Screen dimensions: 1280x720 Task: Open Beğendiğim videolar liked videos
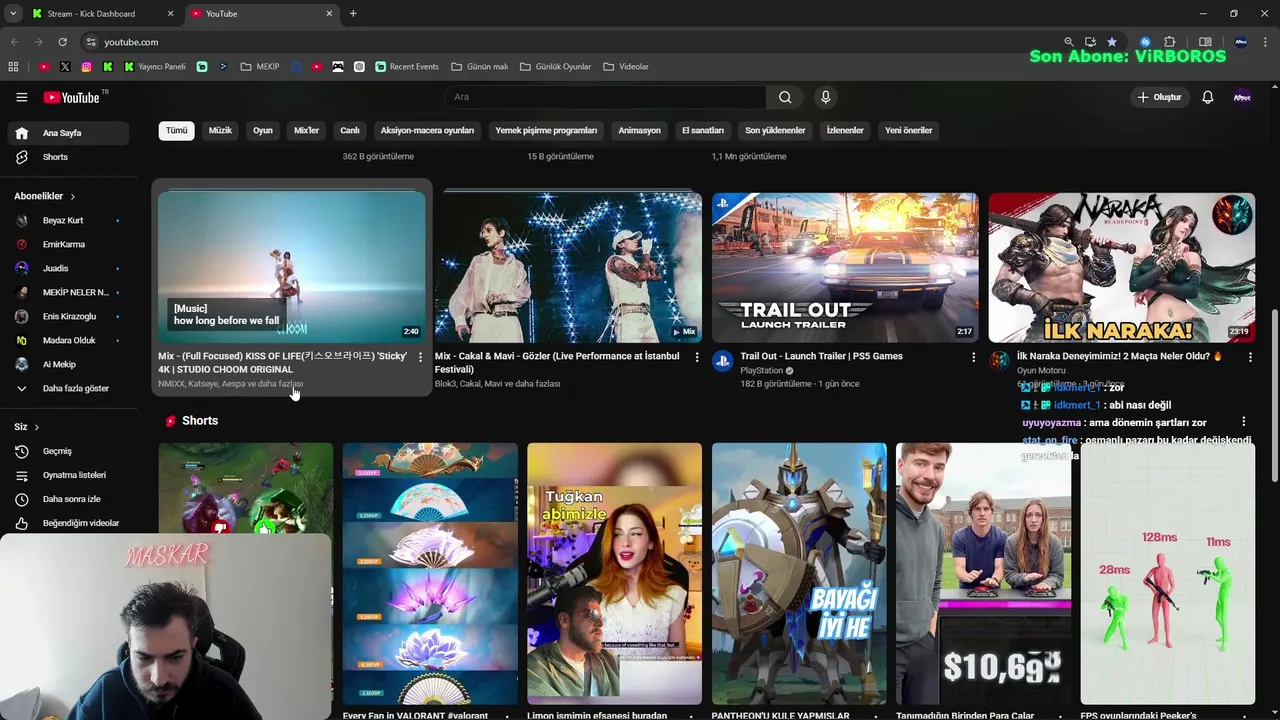click(68, 523)
